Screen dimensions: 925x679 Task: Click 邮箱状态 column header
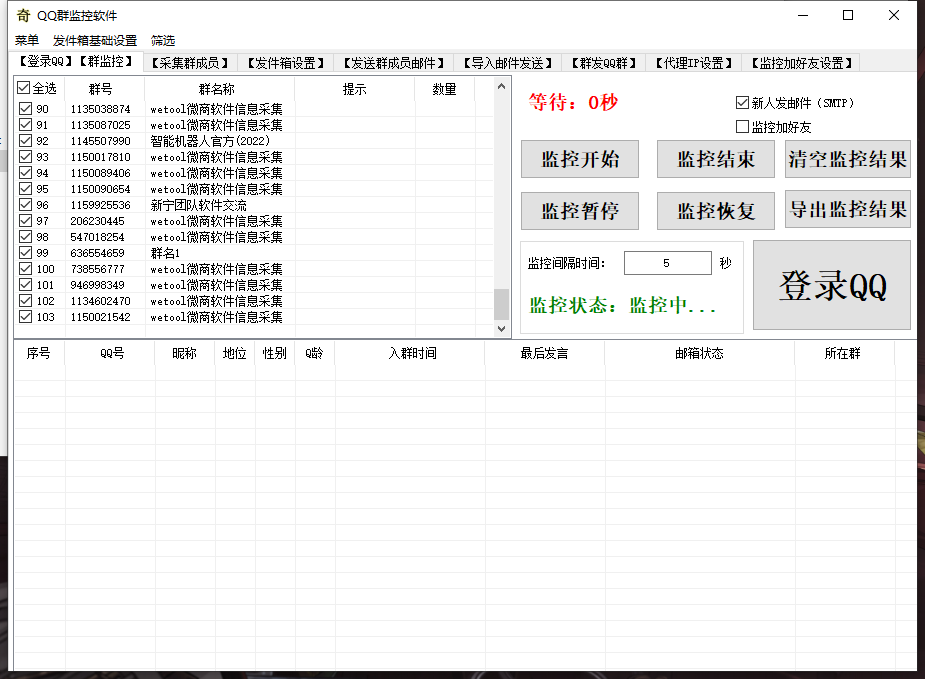(699, 353)
